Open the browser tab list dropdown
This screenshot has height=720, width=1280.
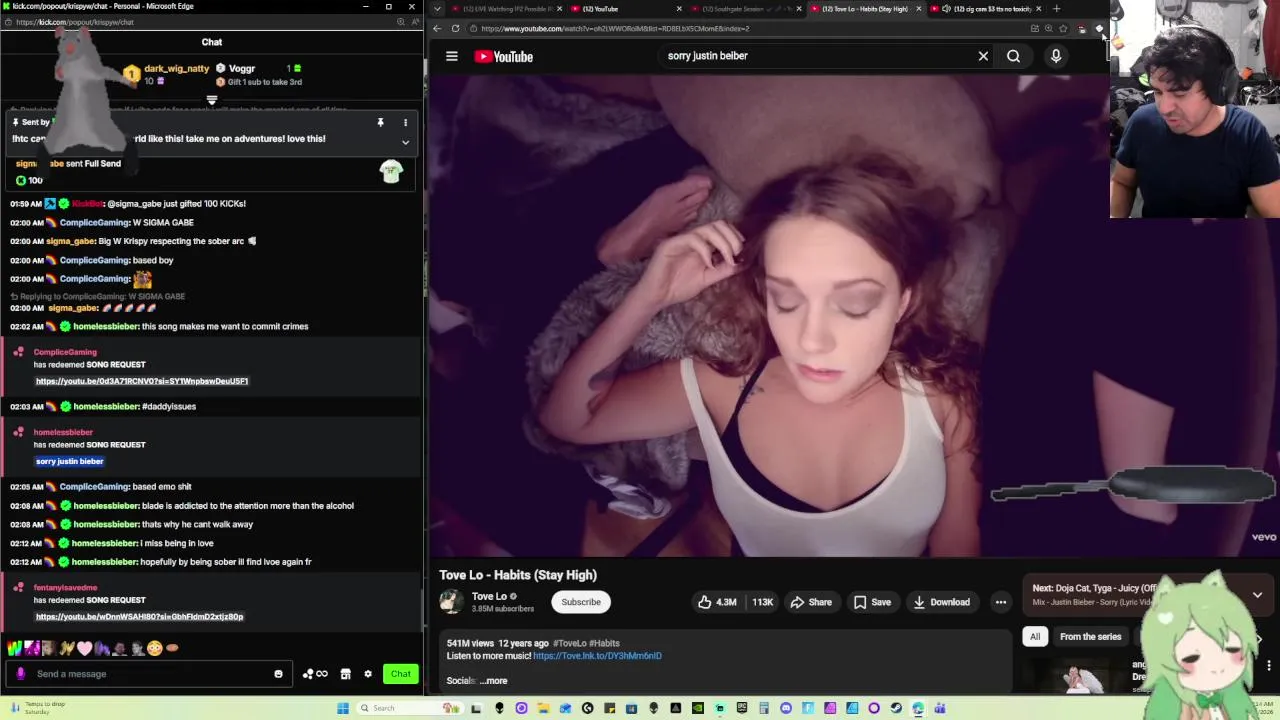(437, 9)
